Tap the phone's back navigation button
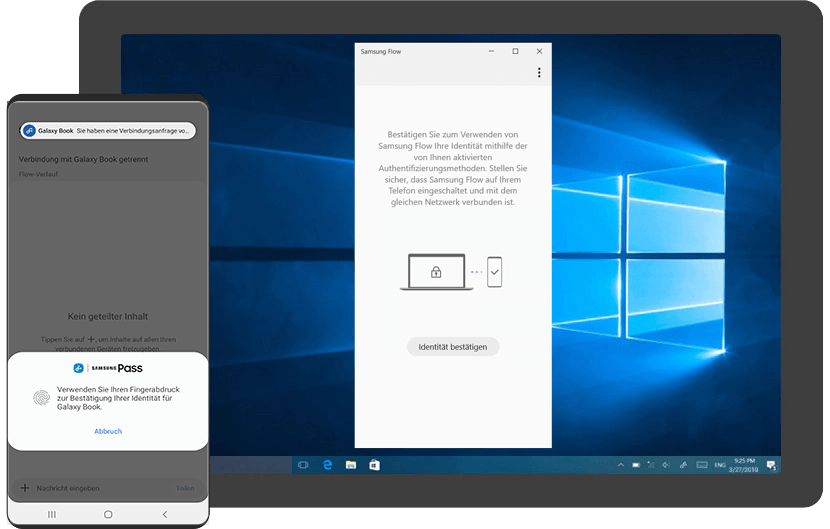The image size is (830, 529). (x=165, y=514)
